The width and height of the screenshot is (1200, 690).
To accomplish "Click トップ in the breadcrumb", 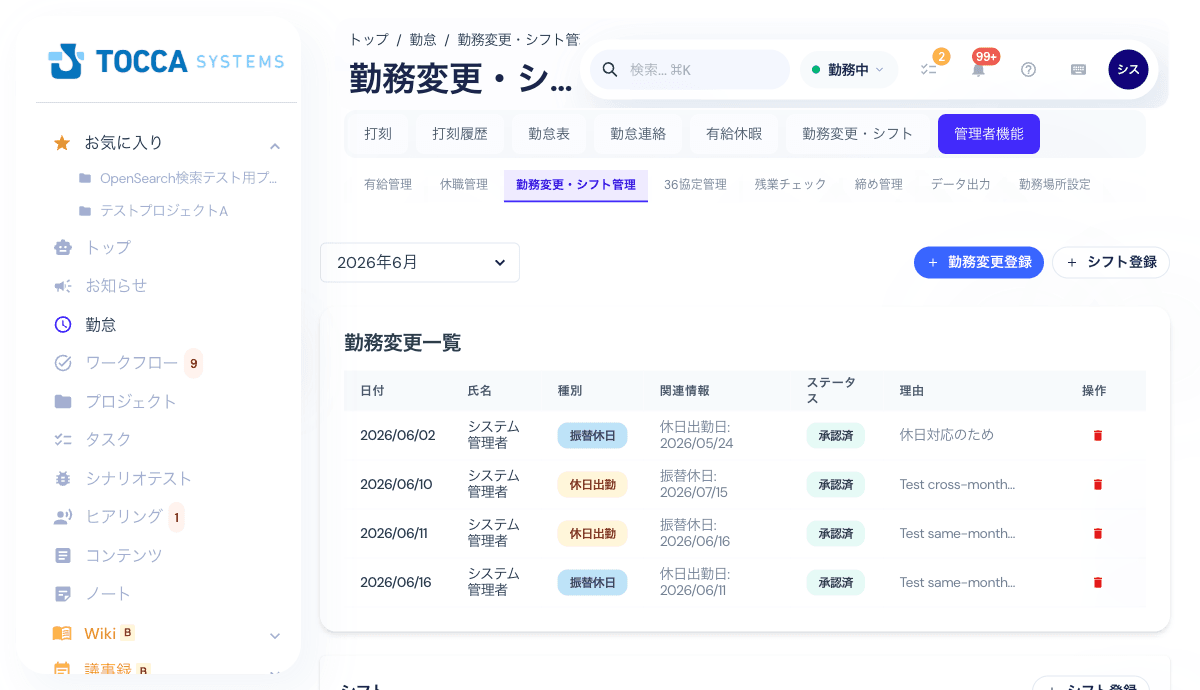I will 369,40.
